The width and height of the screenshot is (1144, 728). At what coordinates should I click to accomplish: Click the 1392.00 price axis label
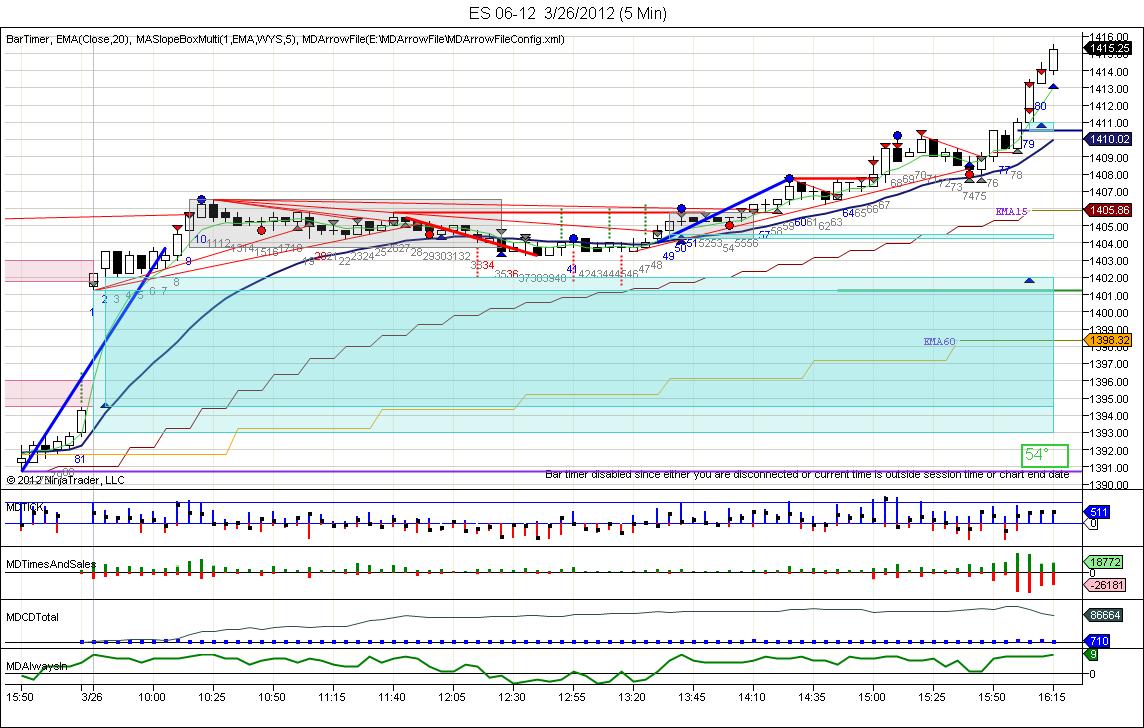[1109, 451]
